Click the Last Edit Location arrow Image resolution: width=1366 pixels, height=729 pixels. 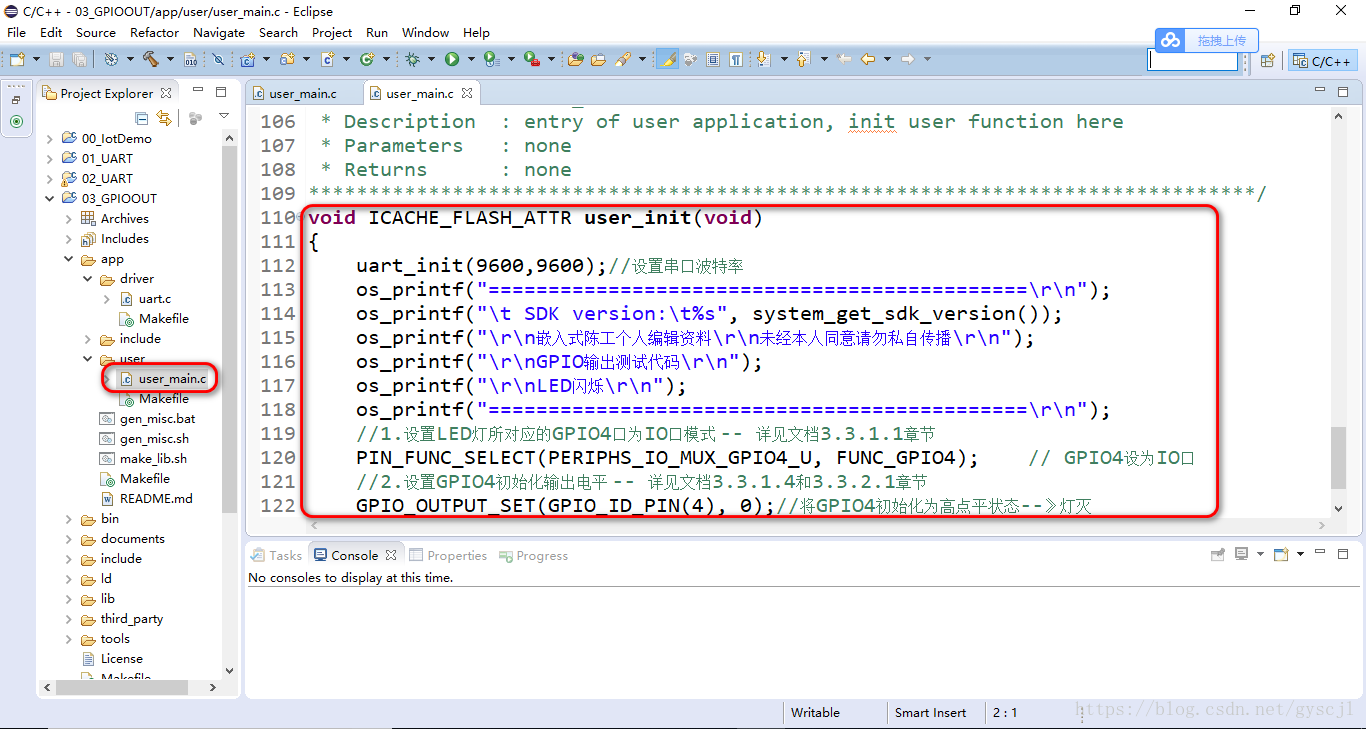click(x=843, y=59)
